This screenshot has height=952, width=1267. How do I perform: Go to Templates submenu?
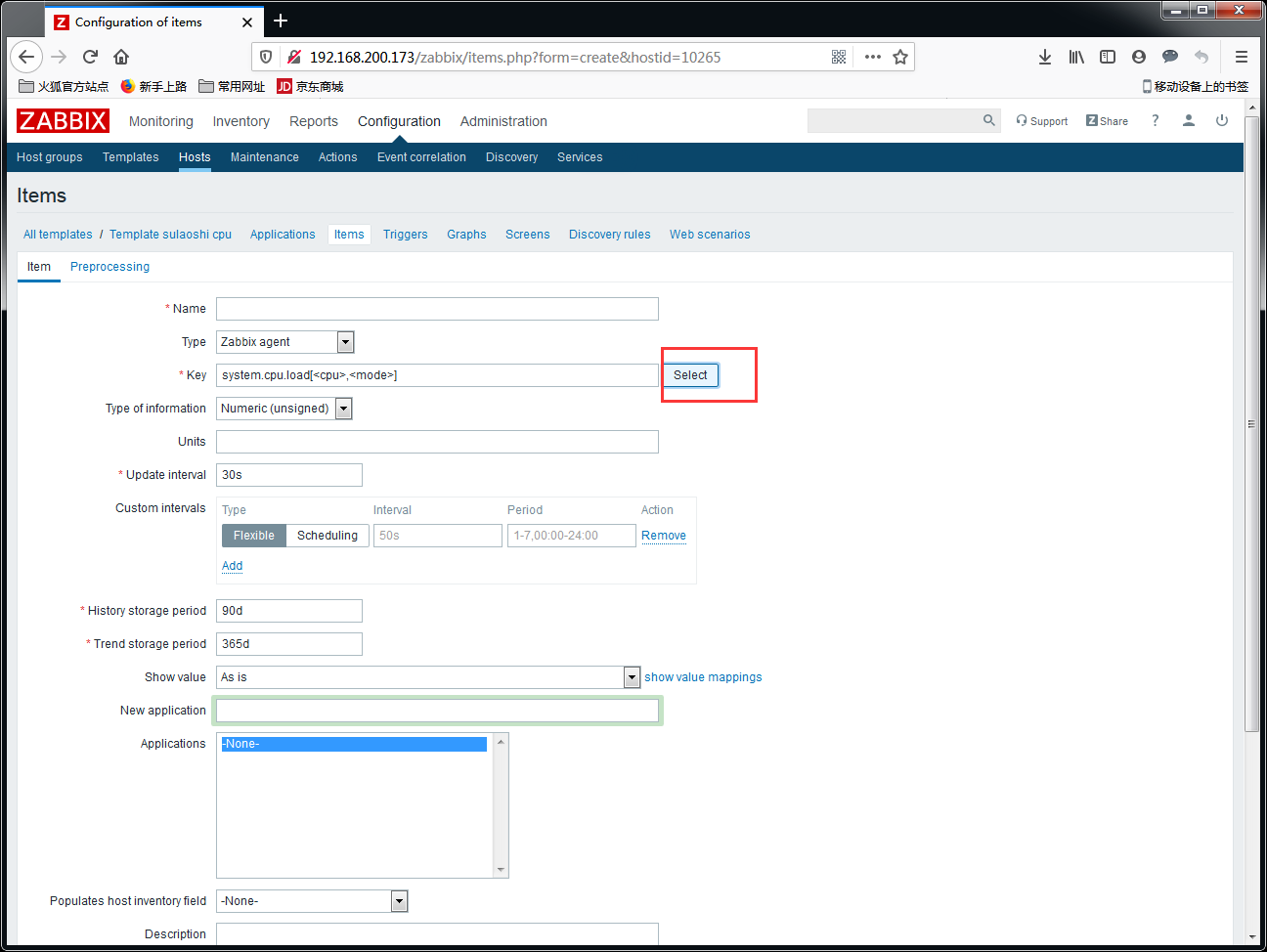point(131,157)
